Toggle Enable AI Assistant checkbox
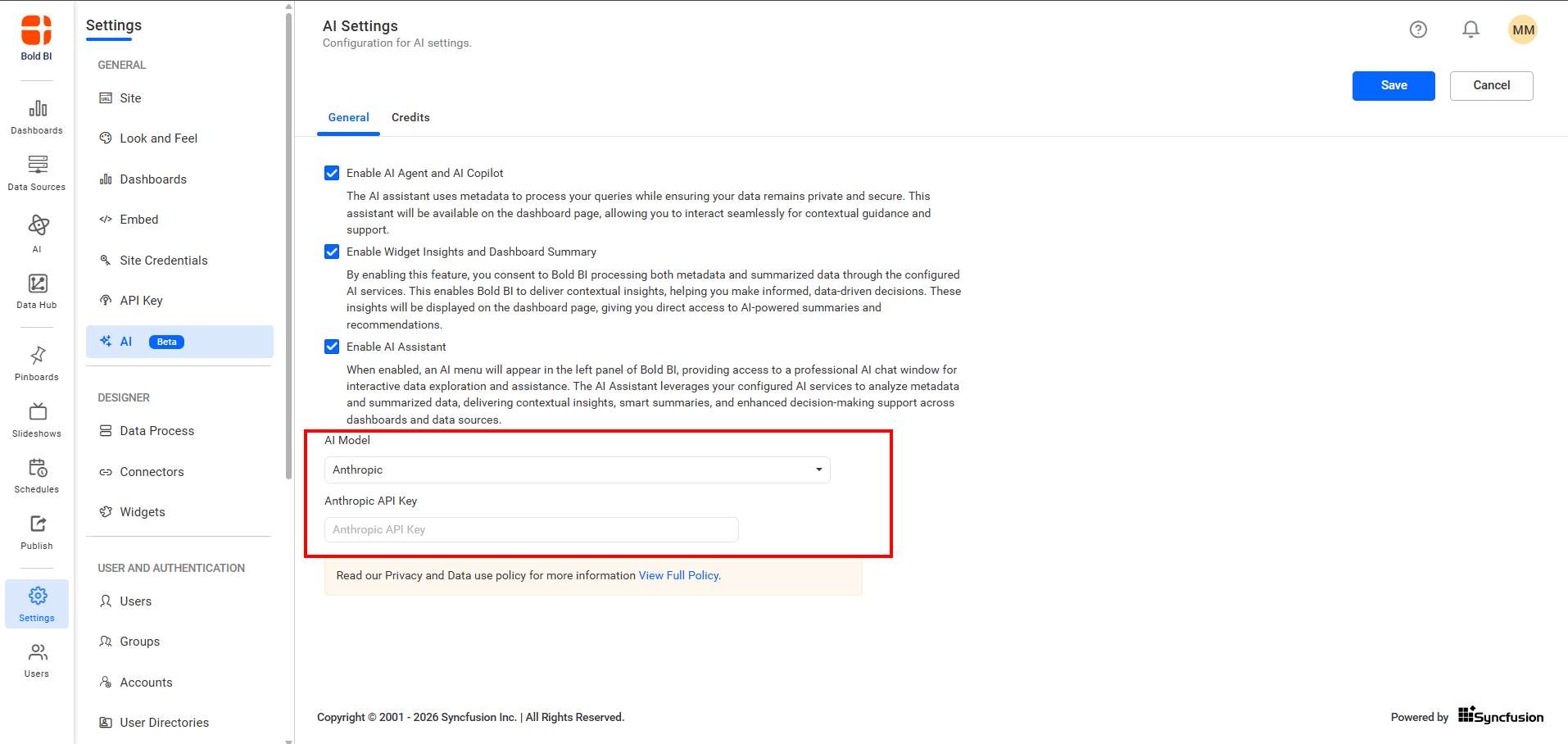 (x=332, y=347)
